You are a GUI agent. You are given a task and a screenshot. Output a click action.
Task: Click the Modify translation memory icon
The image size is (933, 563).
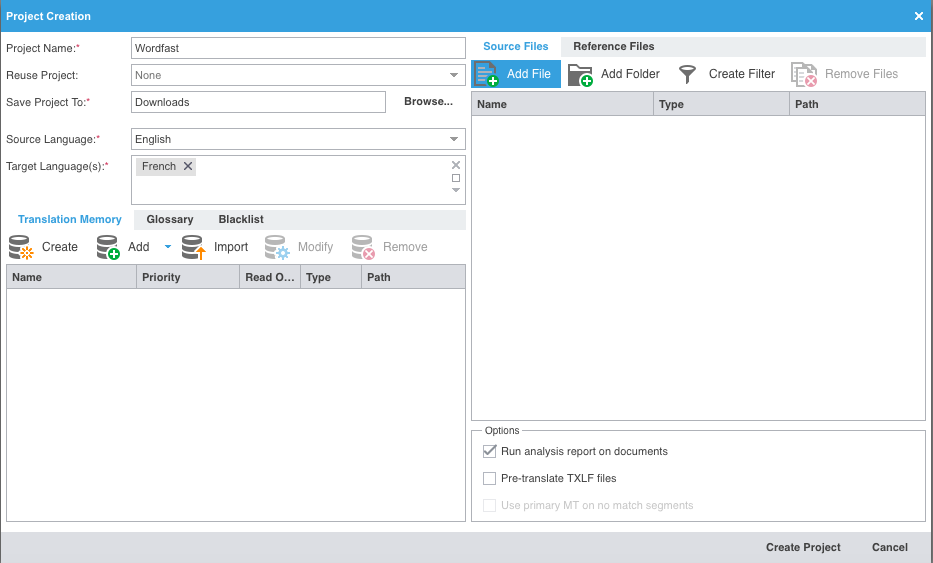coord(277,248)
